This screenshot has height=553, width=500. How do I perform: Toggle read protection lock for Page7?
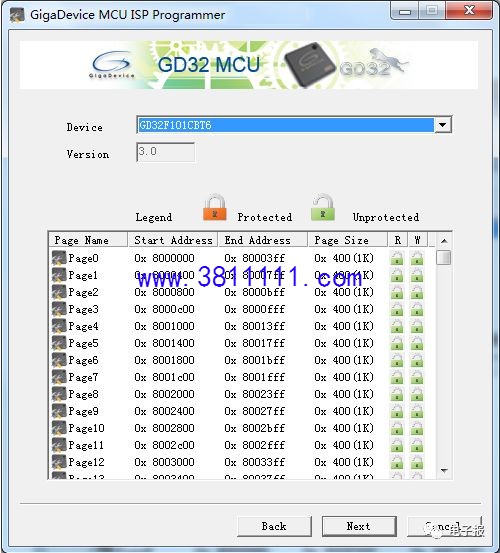397,377
